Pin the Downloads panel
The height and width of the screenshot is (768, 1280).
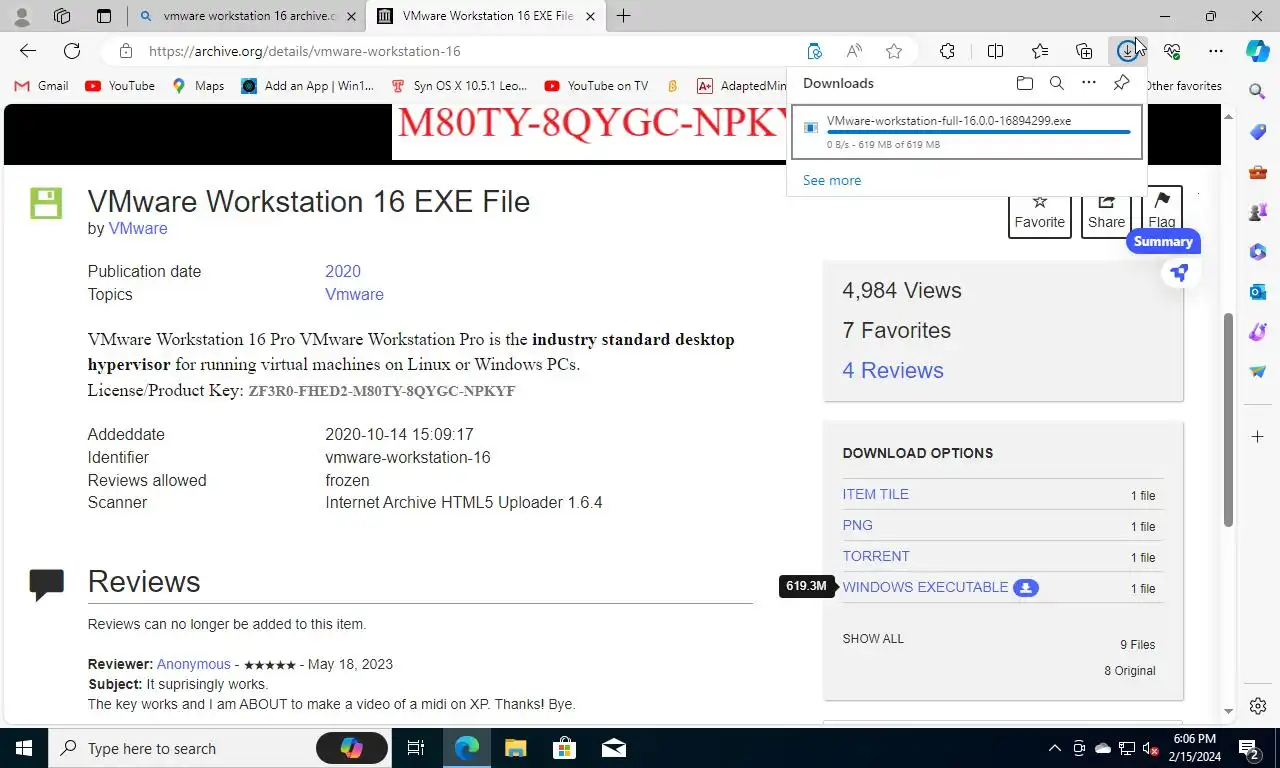tap(1121, 83)
